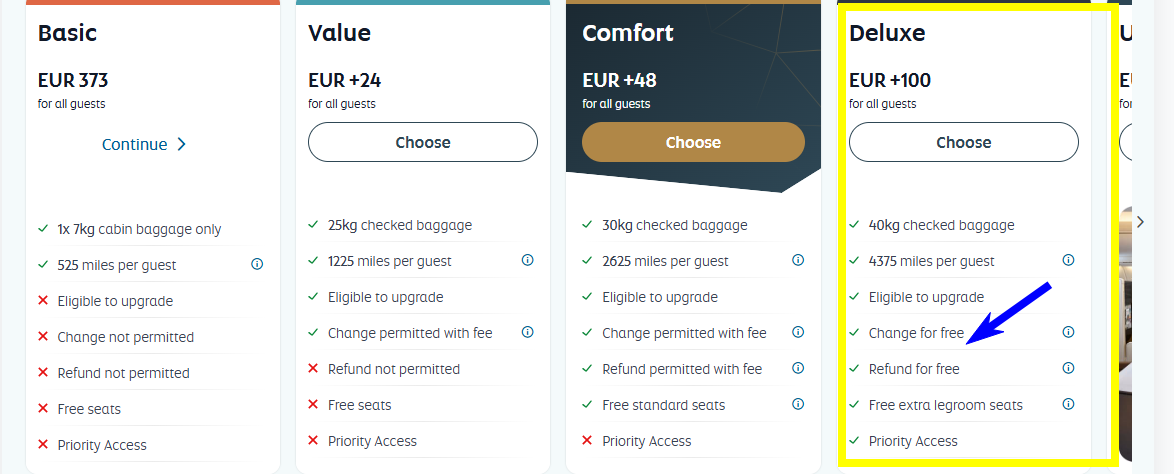The image size is (1174, 474).
Task: Click info icon for Comfort free standard seats
Action: pos(797,404)
